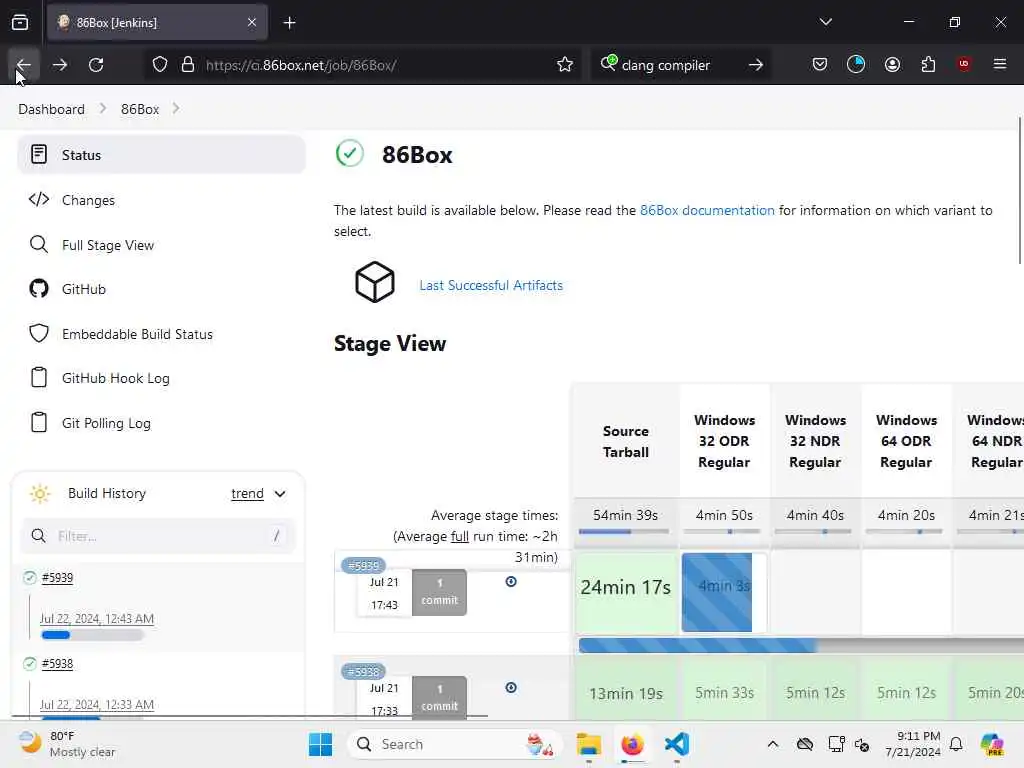Screen dimensions: 1024x768
Task: Open the Pocket save icon
Action: point(820,64)
